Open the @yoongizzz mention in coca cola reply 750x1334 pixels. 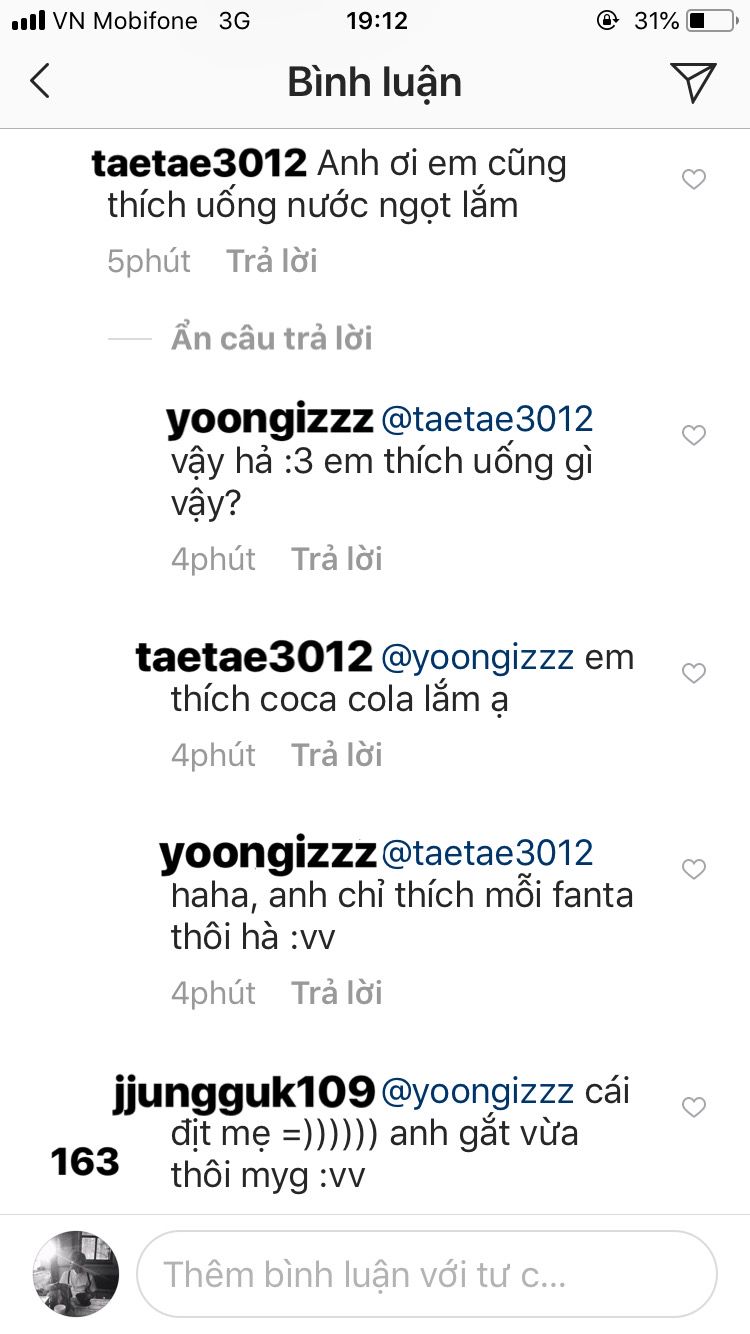coord(478,658)
